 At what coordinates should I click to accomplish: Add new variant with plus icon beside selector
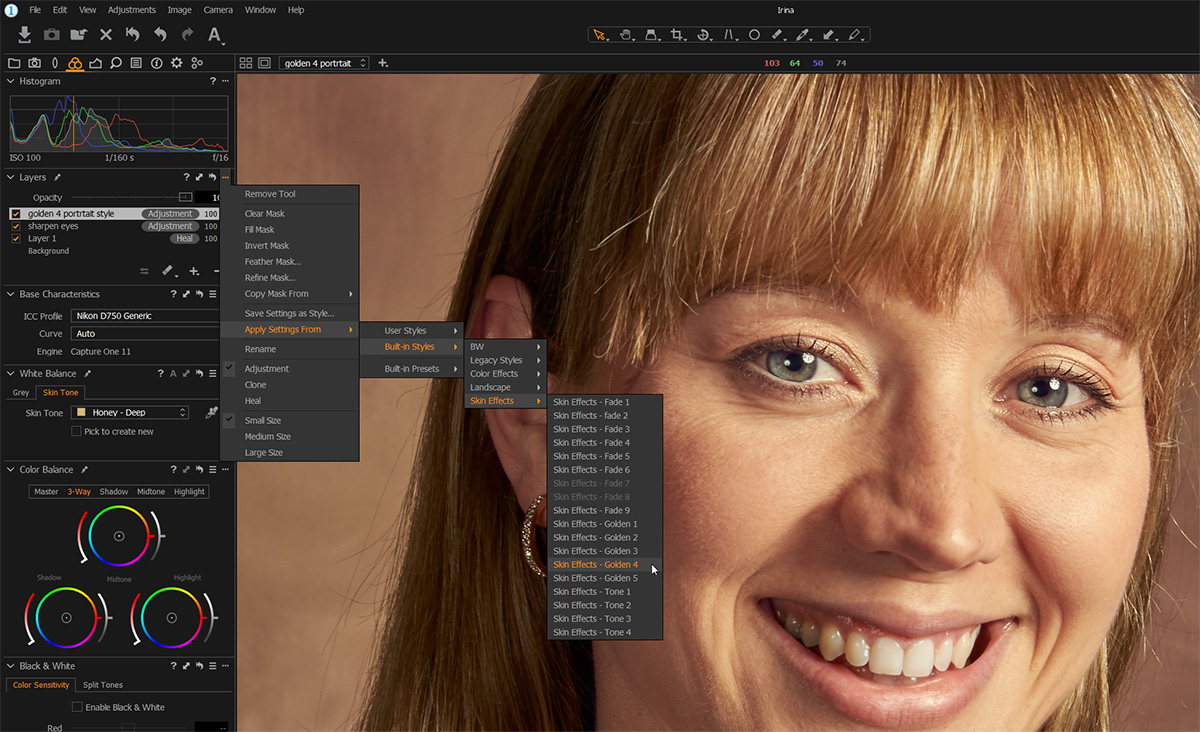pos(383,63)
